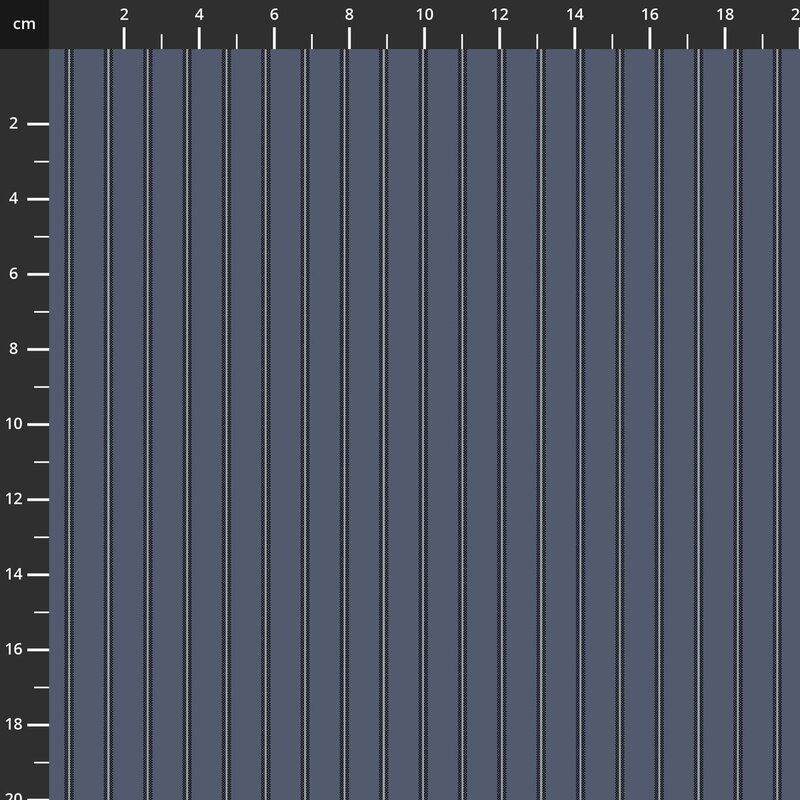
Task: Select the 12 mark on the horizontal ruler
Action: point(499,15)
